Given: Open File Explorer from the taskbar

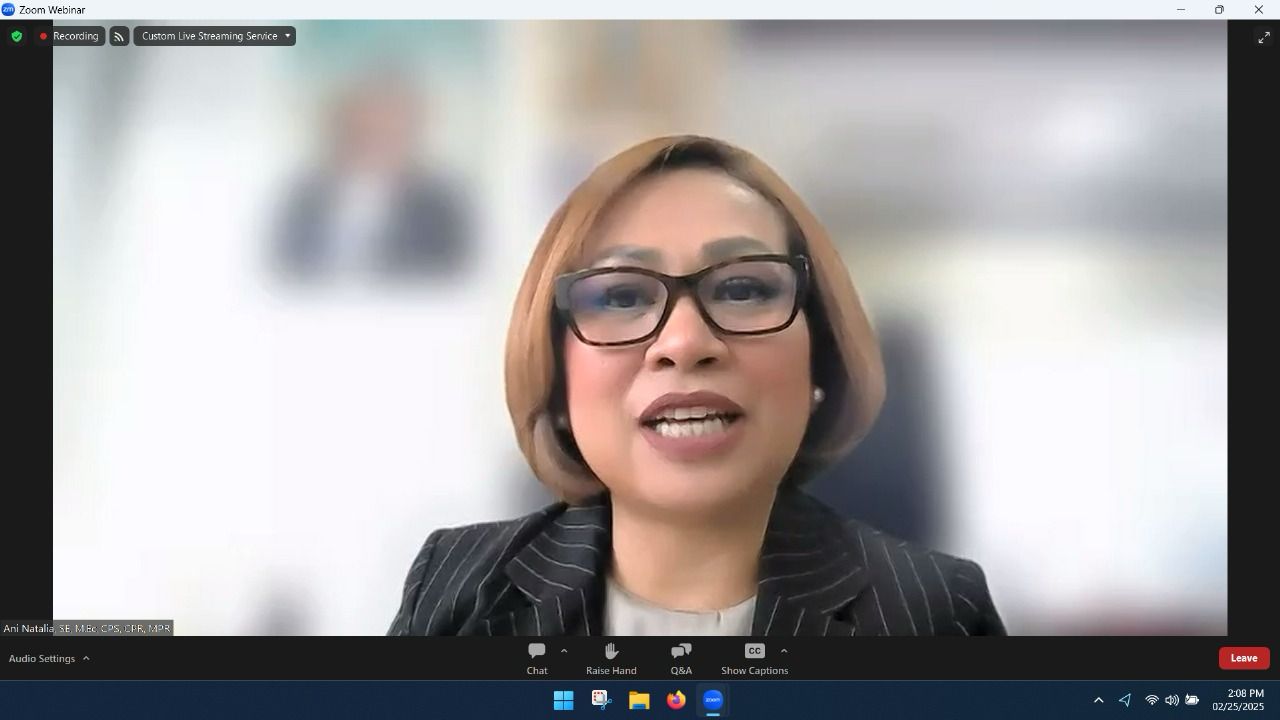Looking at the screenshot, I should point(639,700).
